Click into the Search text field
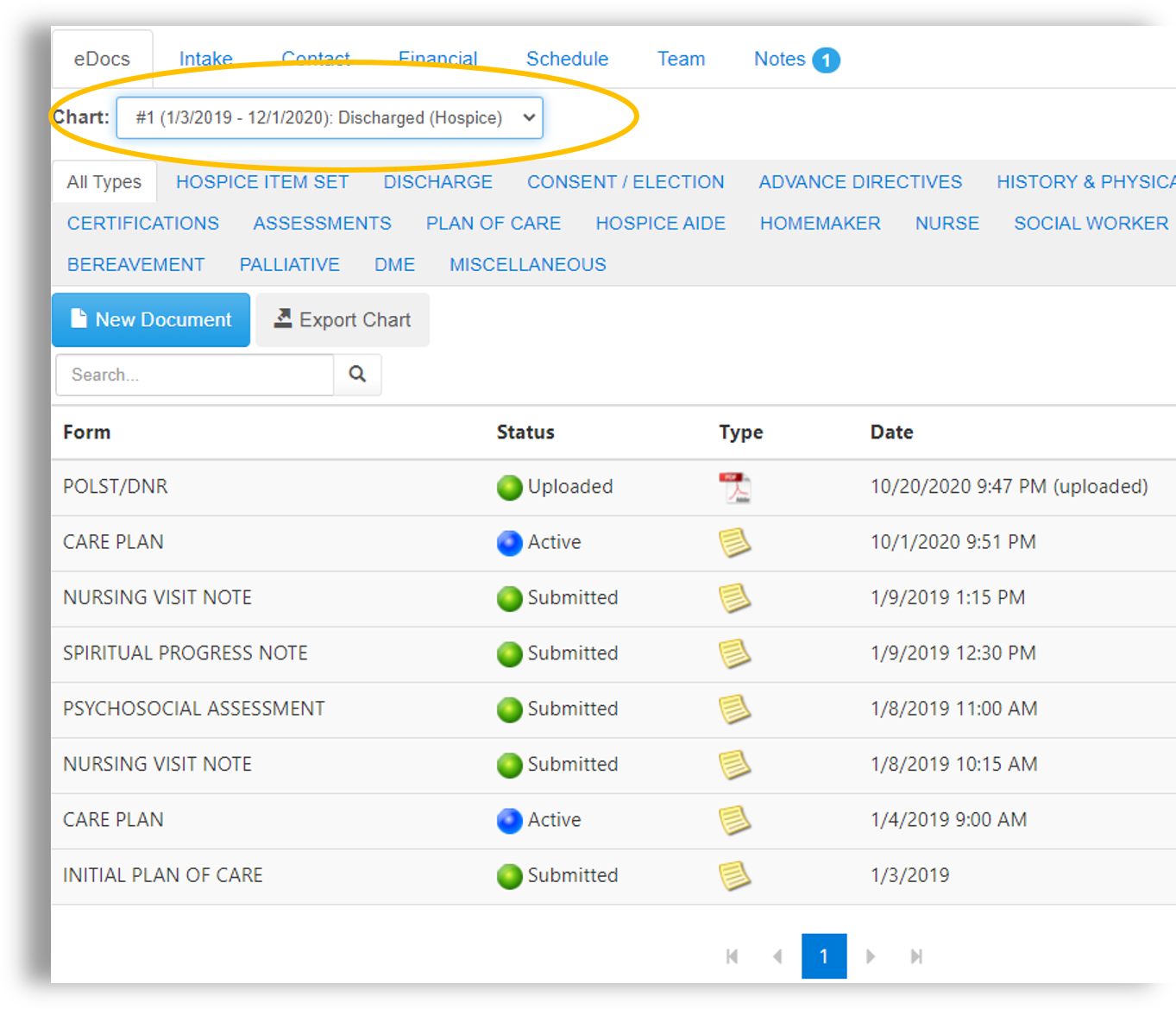1176x1009 pixels. pos(194,375)
